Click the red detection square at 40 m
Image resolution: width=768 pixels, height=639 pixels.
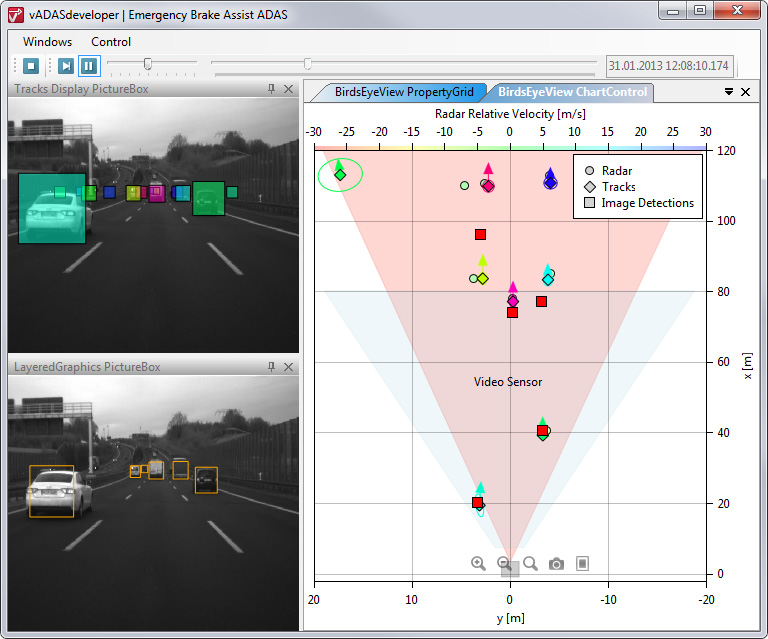(x=542, y=430)
